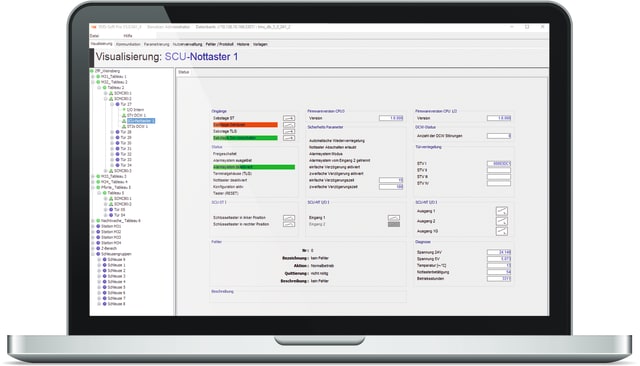Click the small green icon of I/O Intern
The image size is (640, 366).
124,110
